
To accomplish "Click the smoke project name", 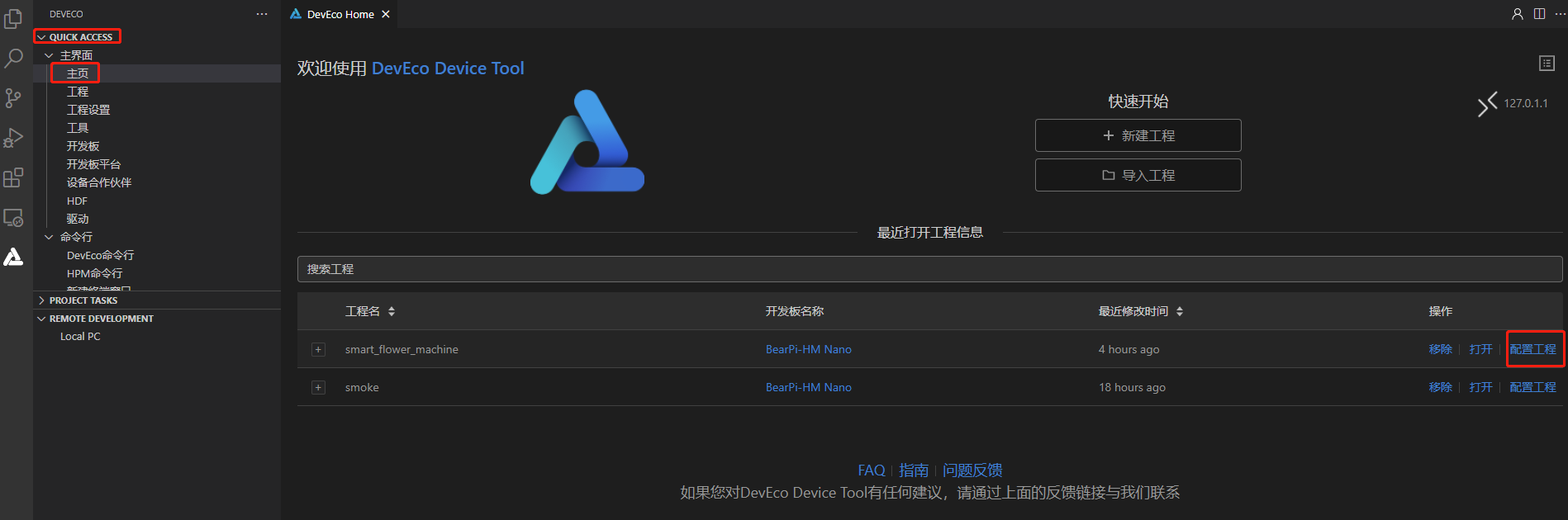I will 362,387.
